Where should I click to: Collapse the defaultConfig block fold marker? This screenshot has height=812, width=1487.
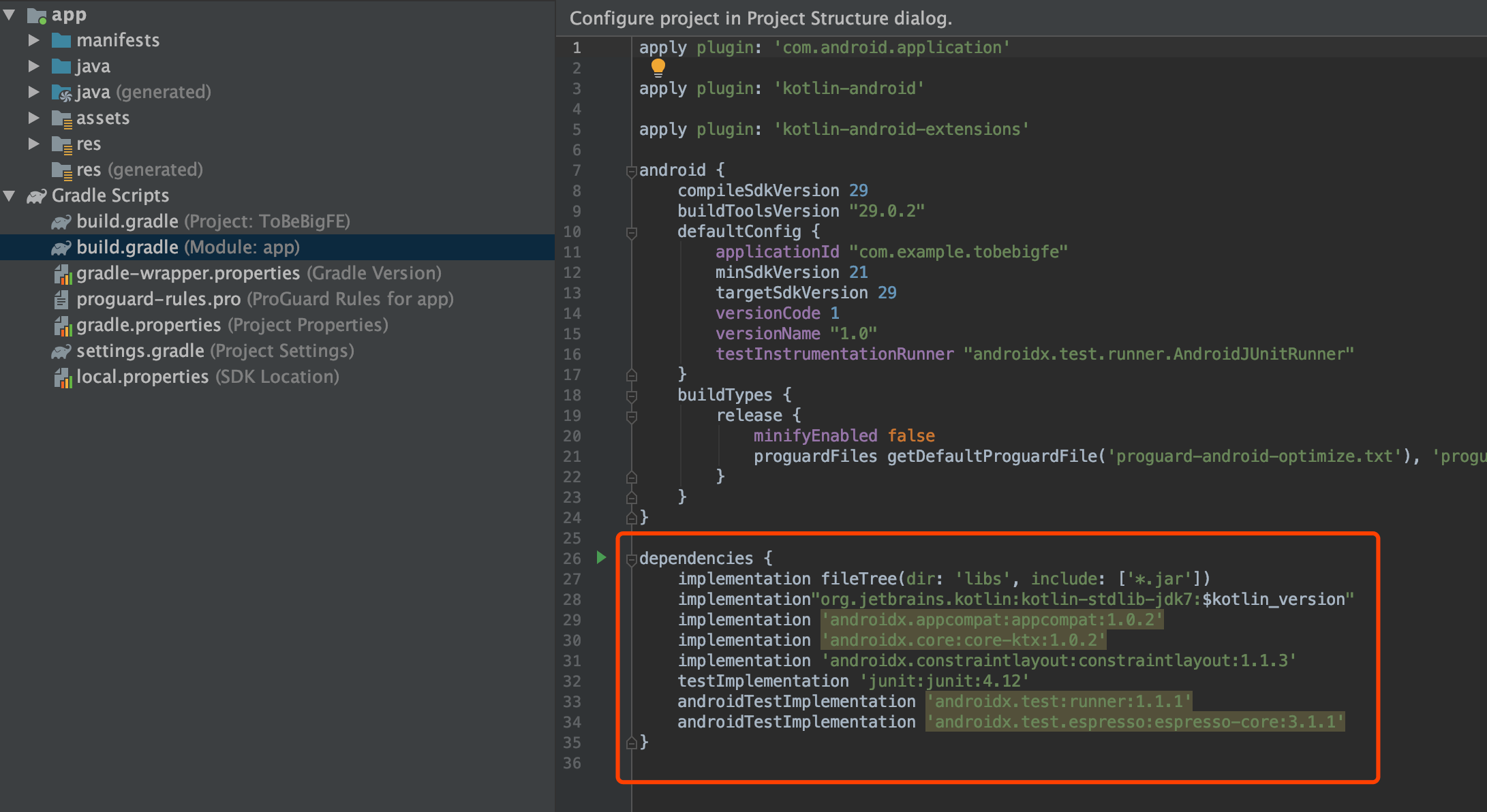pyautogui.click(x=631, y=232)
